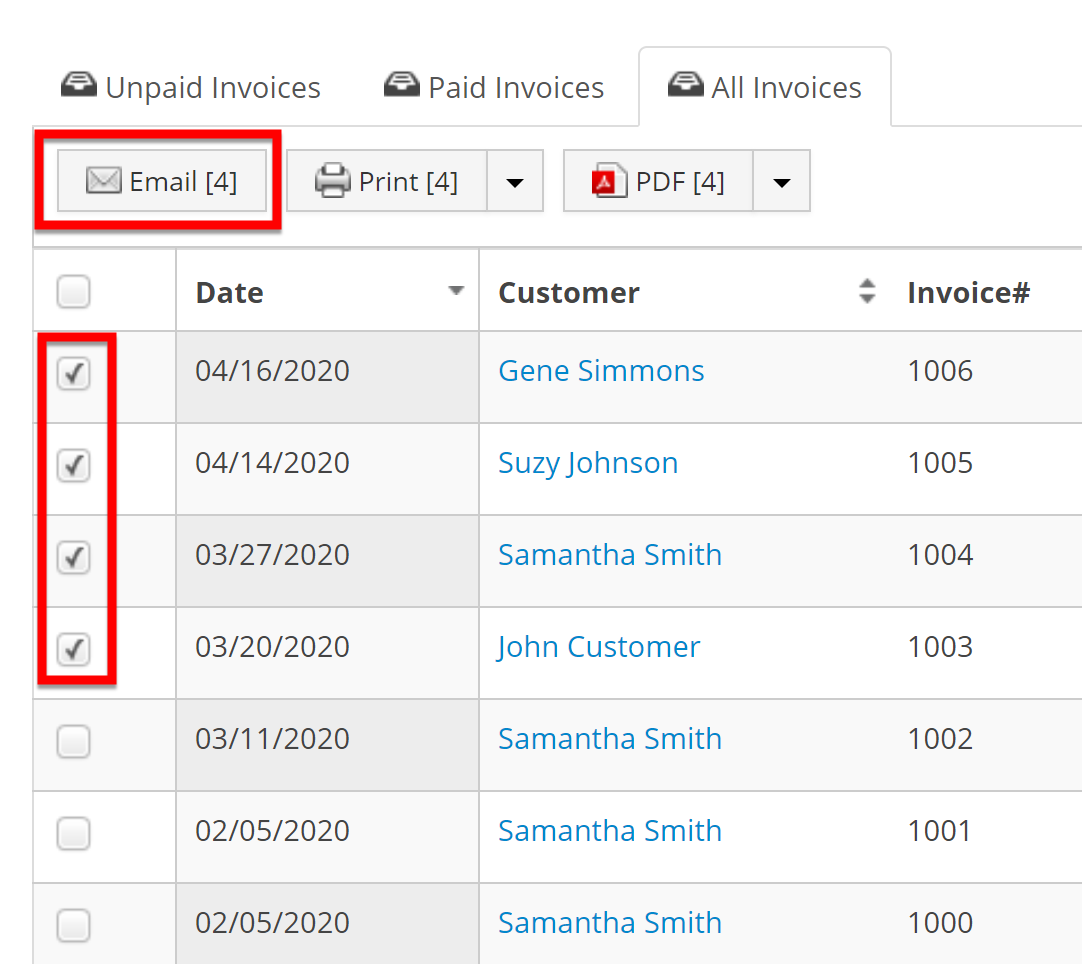Click the Print [4] printer button
The width and height of the screenshot is (1082, 964).
coord(386,181)
